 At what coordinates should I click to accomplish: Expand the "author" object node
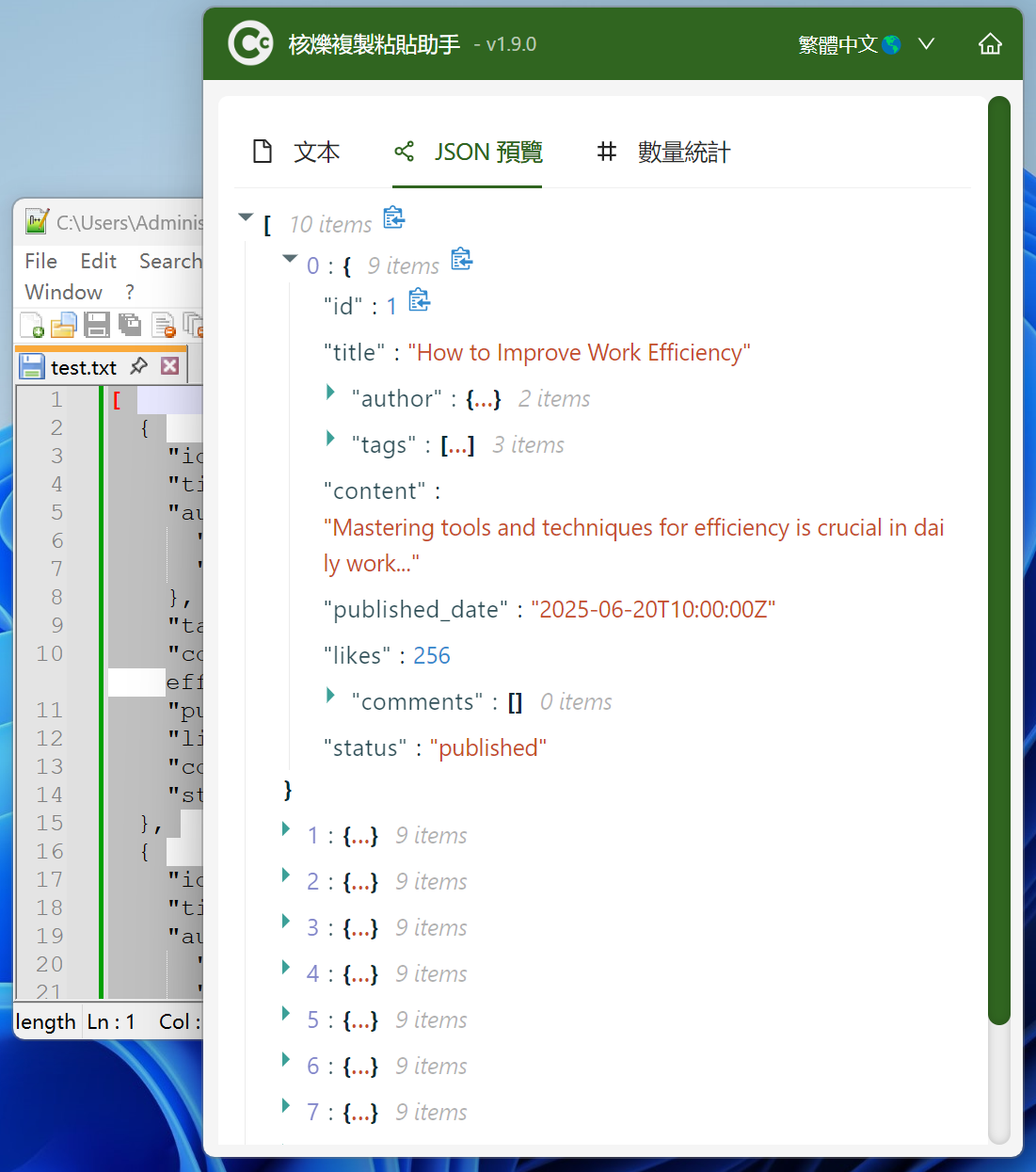330,393
